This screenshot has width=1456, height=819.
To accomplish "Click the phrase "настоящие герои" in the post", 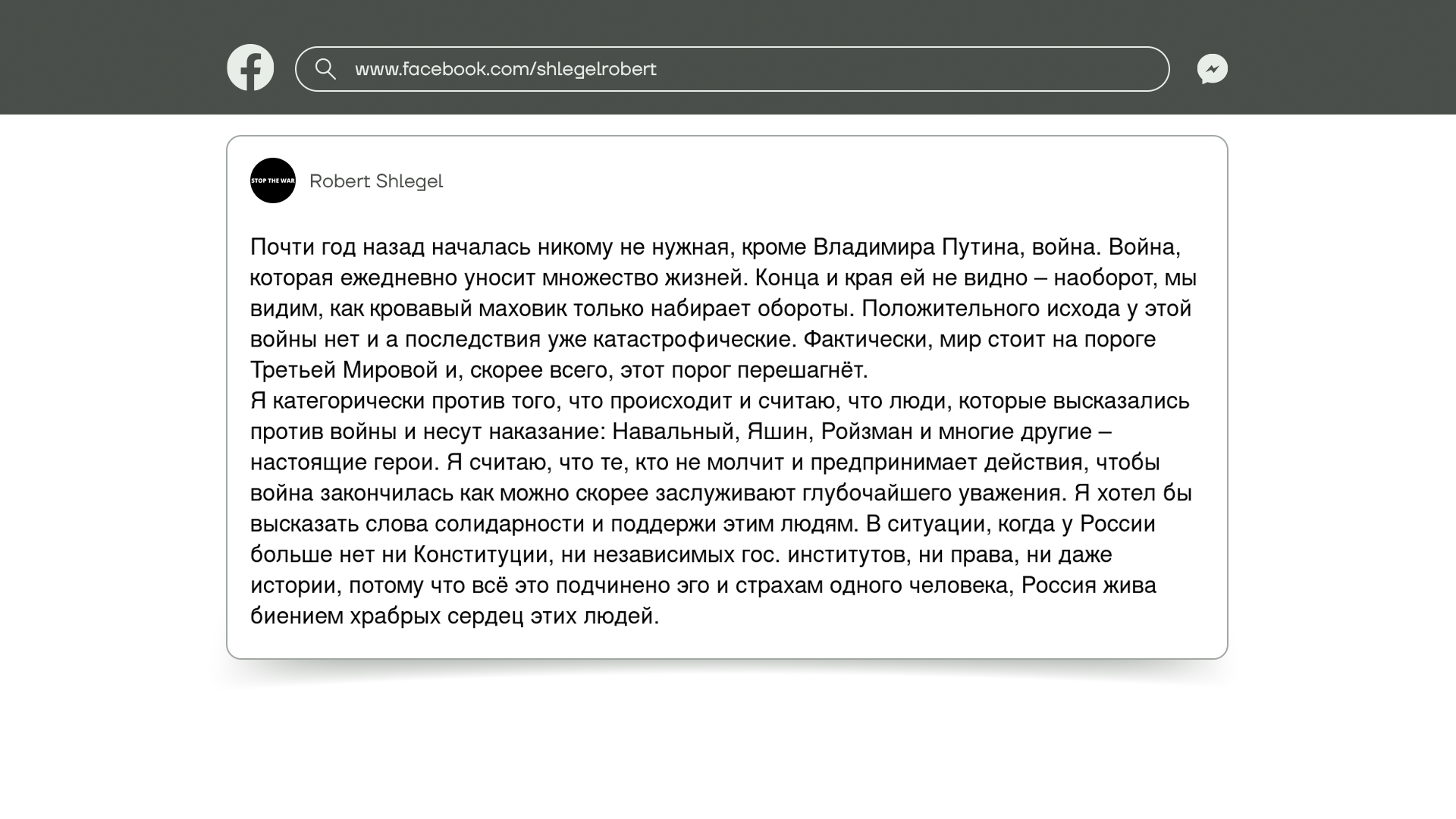I will [x=344, y=463].
